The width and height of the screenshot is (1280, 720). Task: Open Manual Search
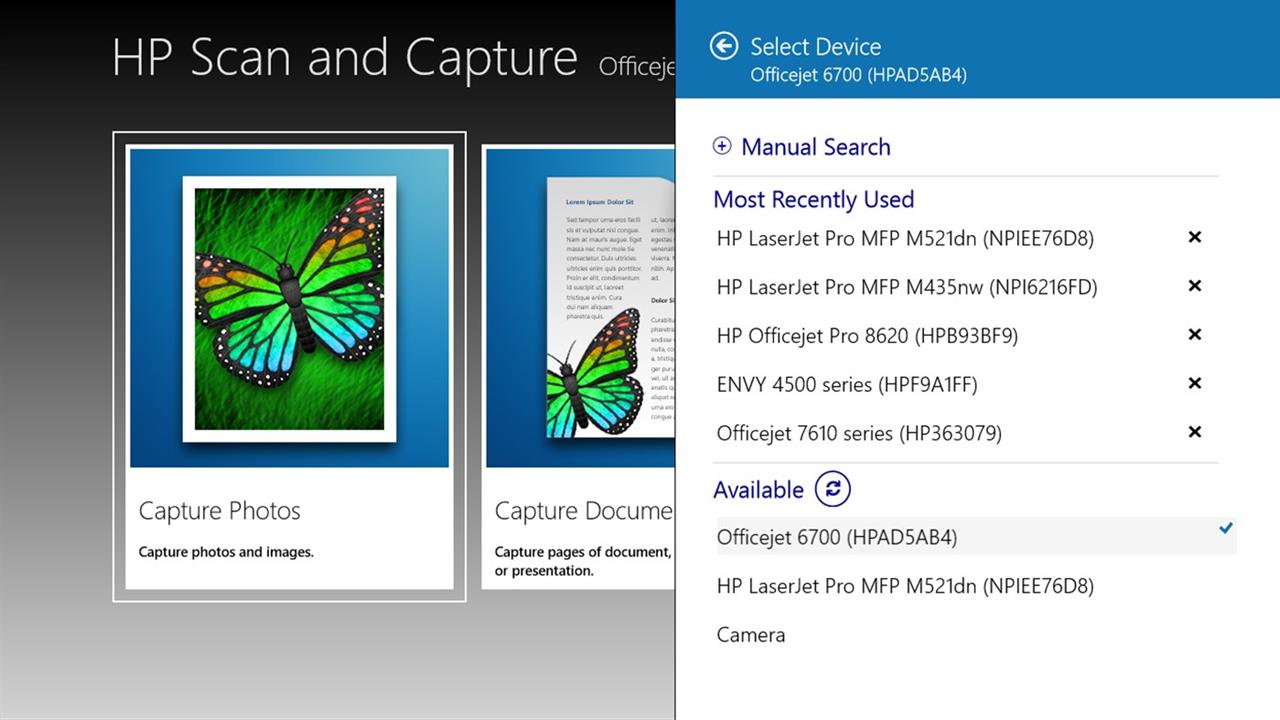816,147
